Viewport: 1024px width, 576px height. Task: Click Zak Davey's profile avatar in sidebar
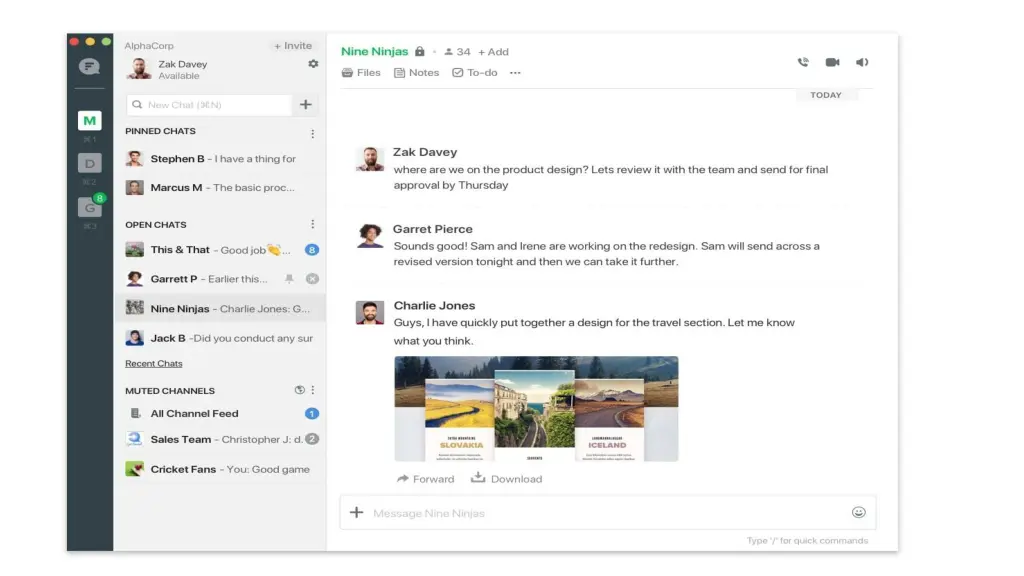(138, 69)
